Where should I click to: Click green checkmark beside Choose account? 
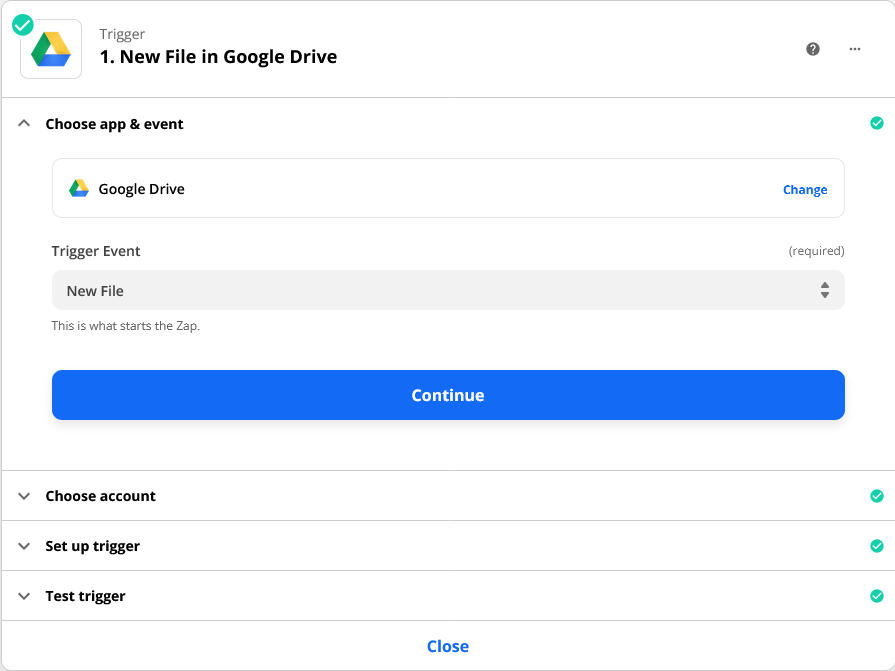coord(877,496)
